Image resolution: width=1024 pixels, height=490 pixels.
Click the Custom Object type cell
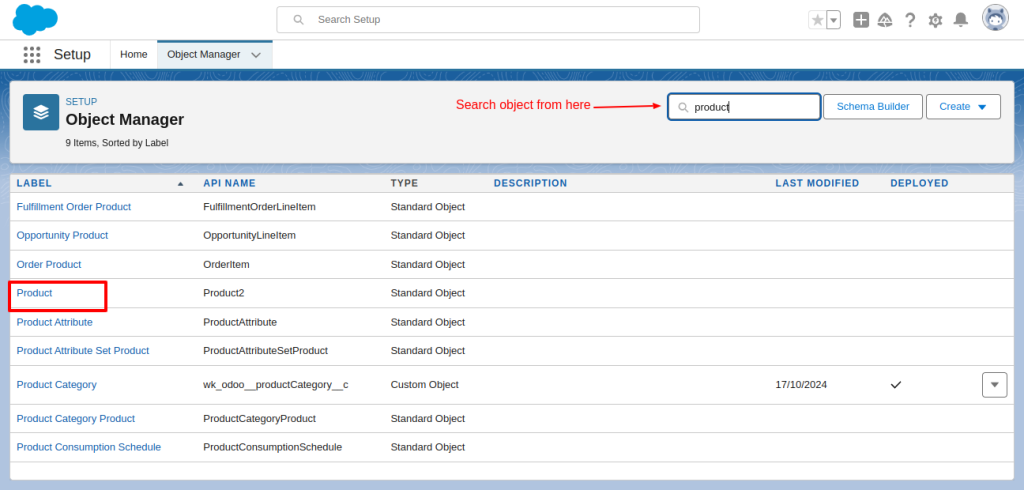click(x=424, y=385)
